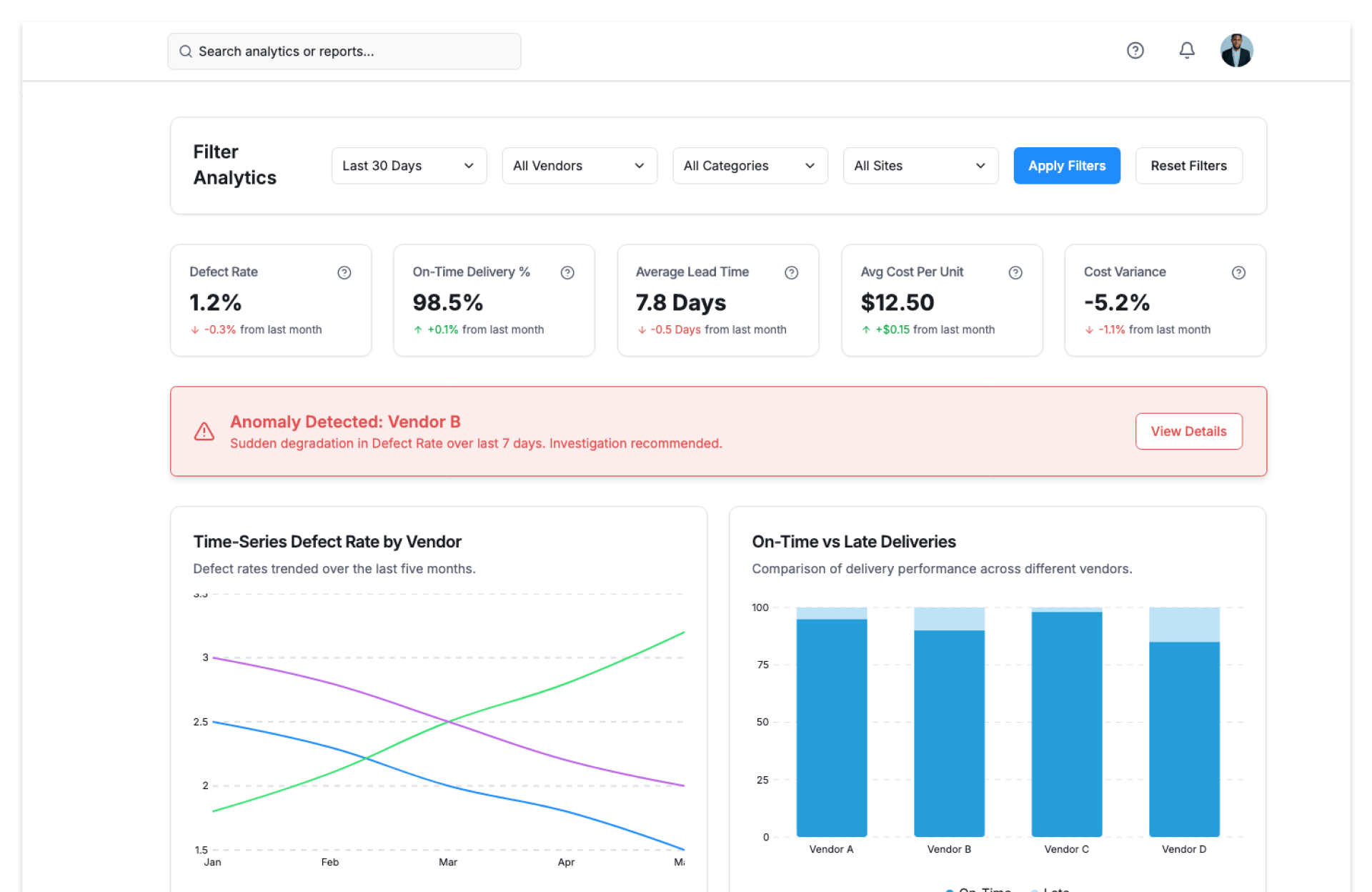Viewport: 1372px width, 892px height.
Task: Expand the All Vendors dropdown
Action: point(579,166)
